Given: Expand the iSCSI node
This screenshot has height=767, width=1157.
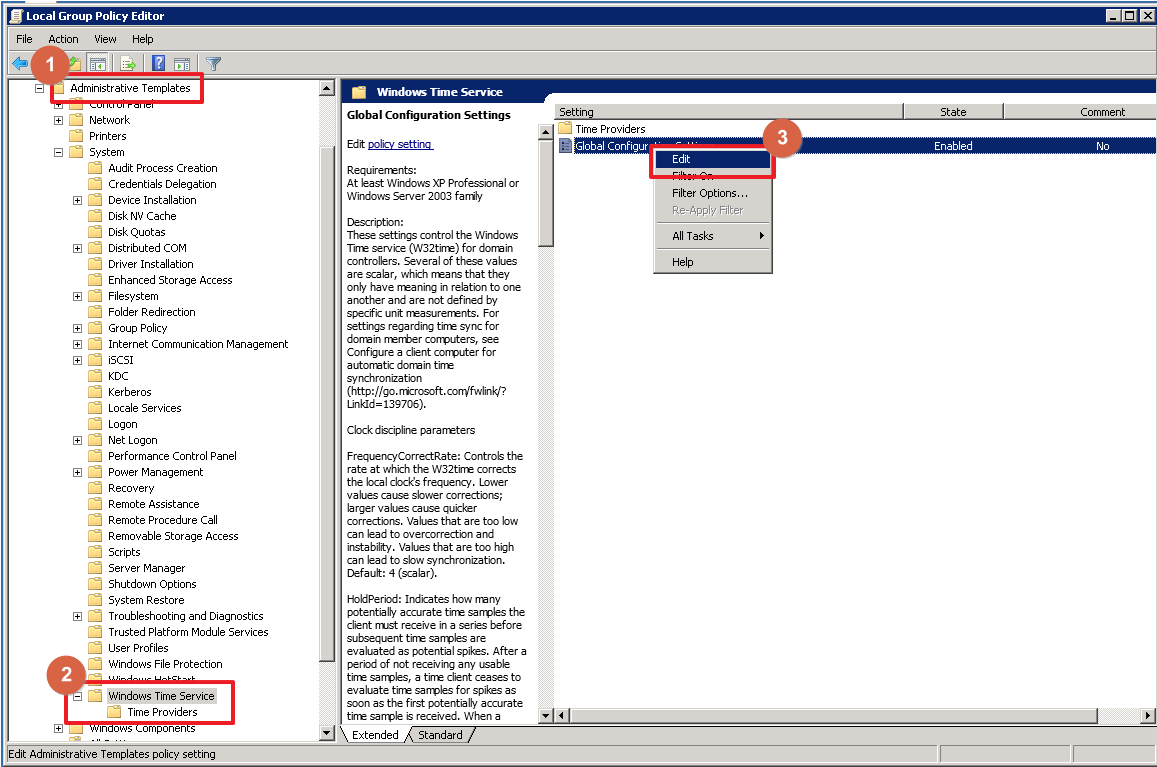Looking at the screenshot, I should (77, 360).
